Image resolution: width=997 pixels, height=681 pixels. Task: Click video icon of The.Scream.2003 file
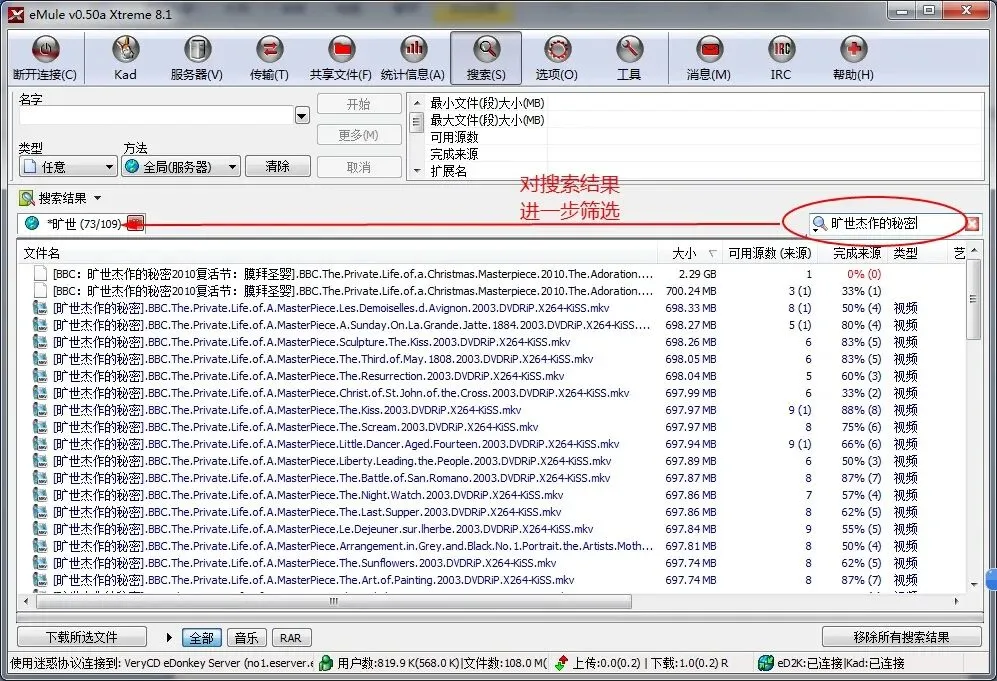point(40,427)
